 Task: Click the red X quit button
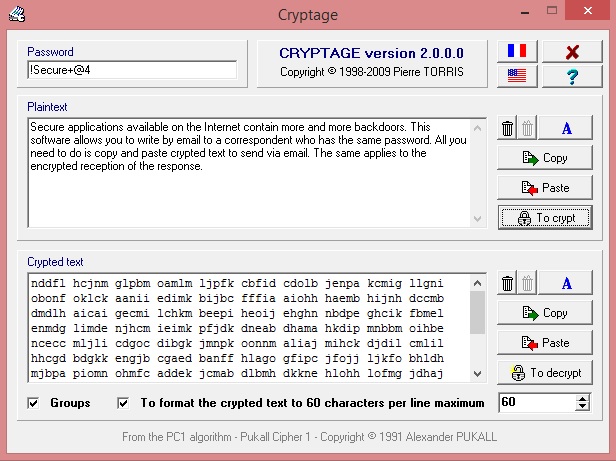(572, 52)
